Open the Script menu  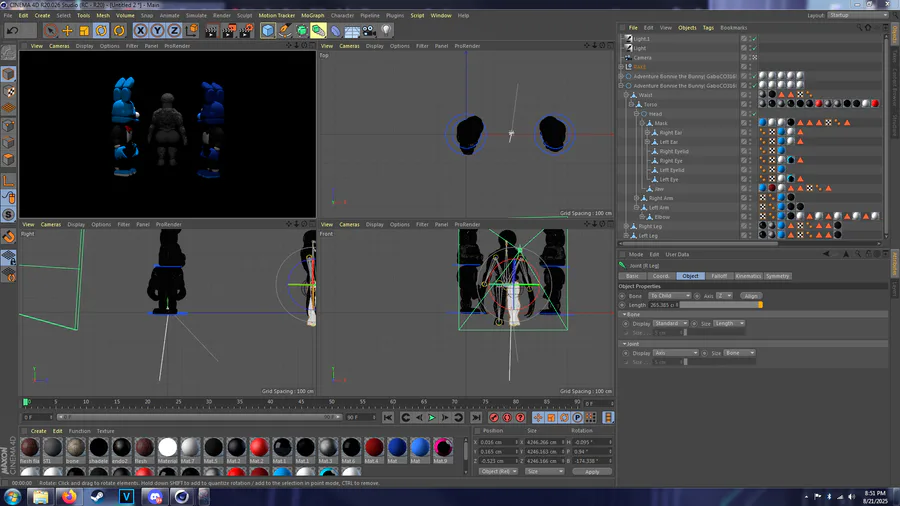coord(417,15)
